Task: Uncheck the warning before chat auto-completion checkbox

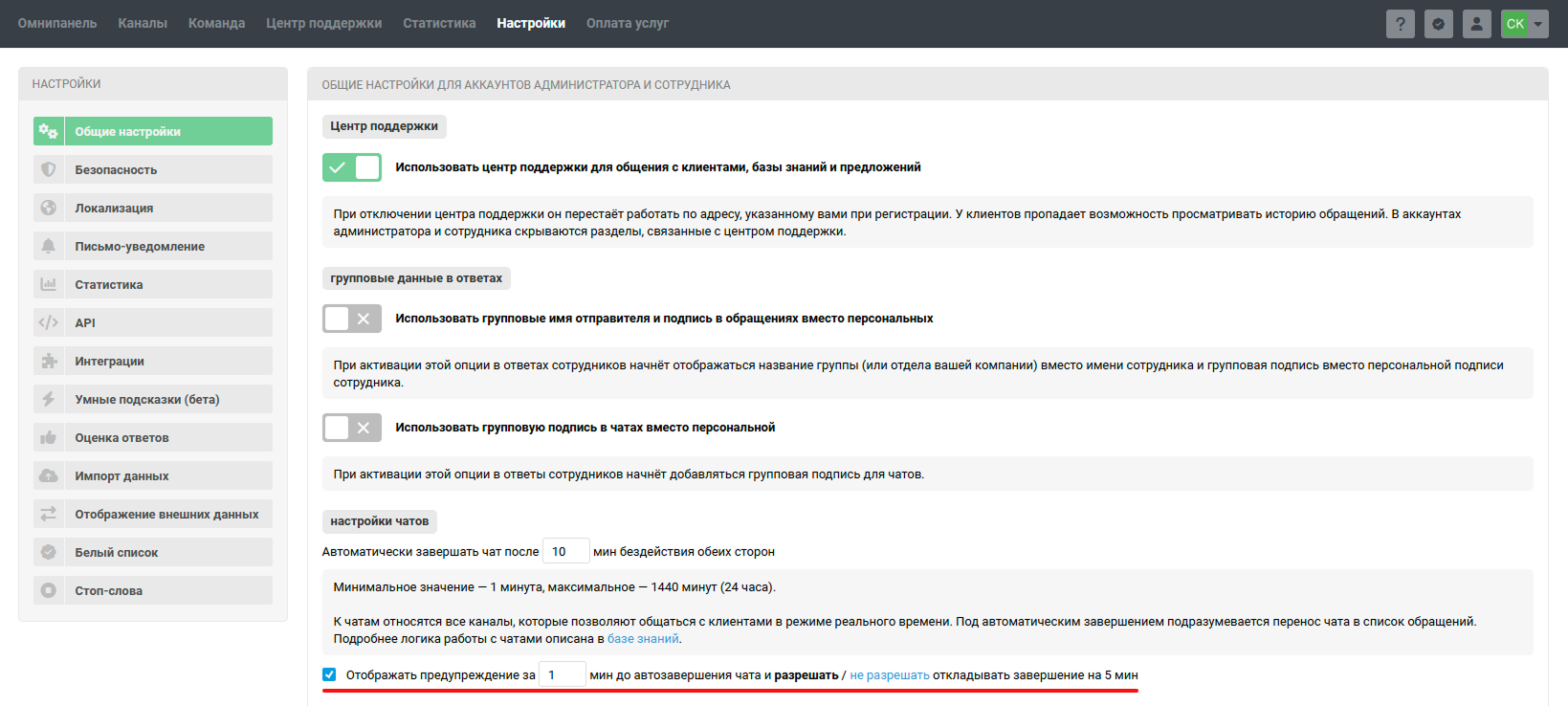Action: (x=329, y=674)
